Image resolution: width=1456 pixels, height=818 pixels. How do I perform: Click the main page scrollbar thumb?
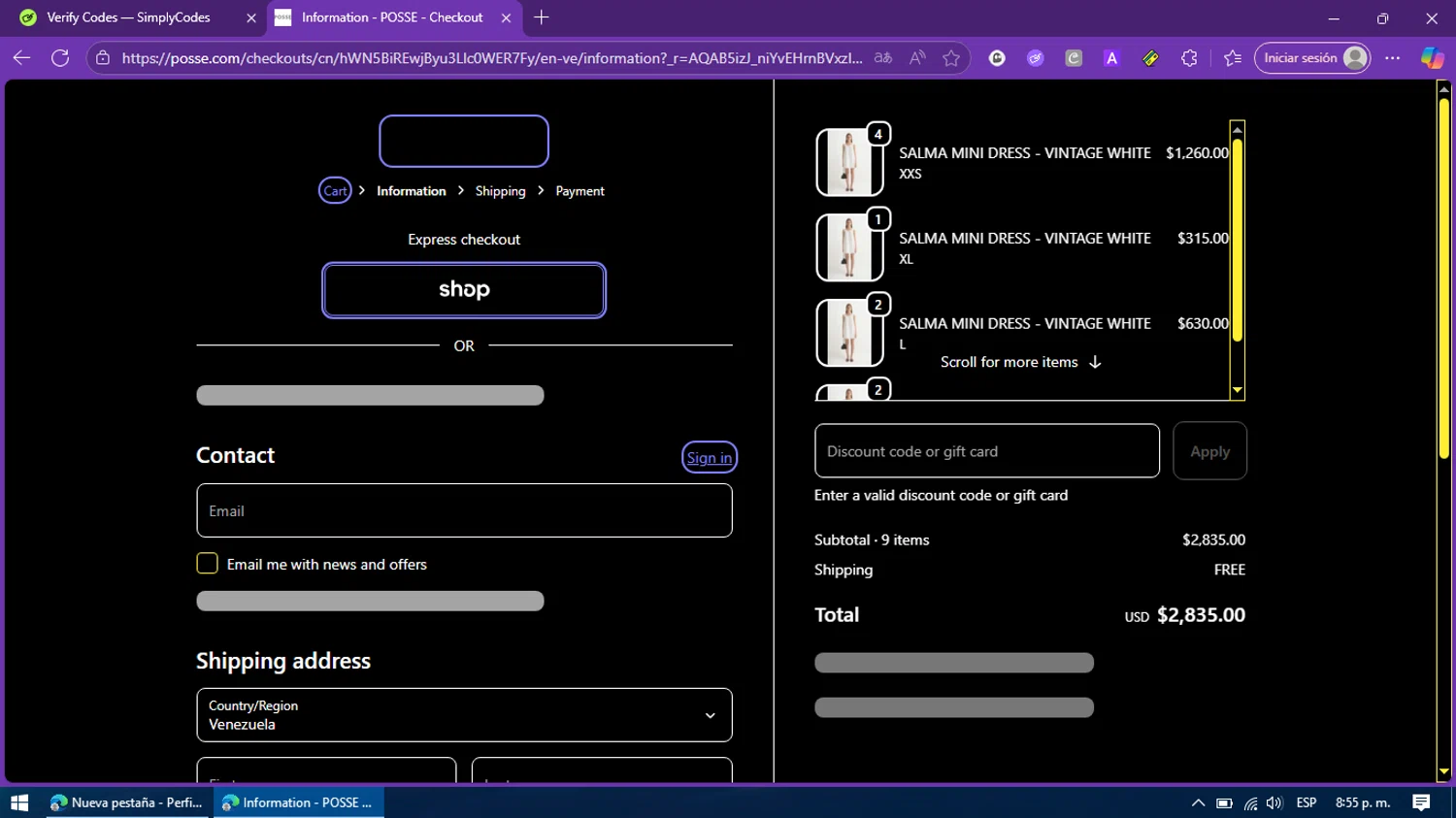(x=1443, y=278)
